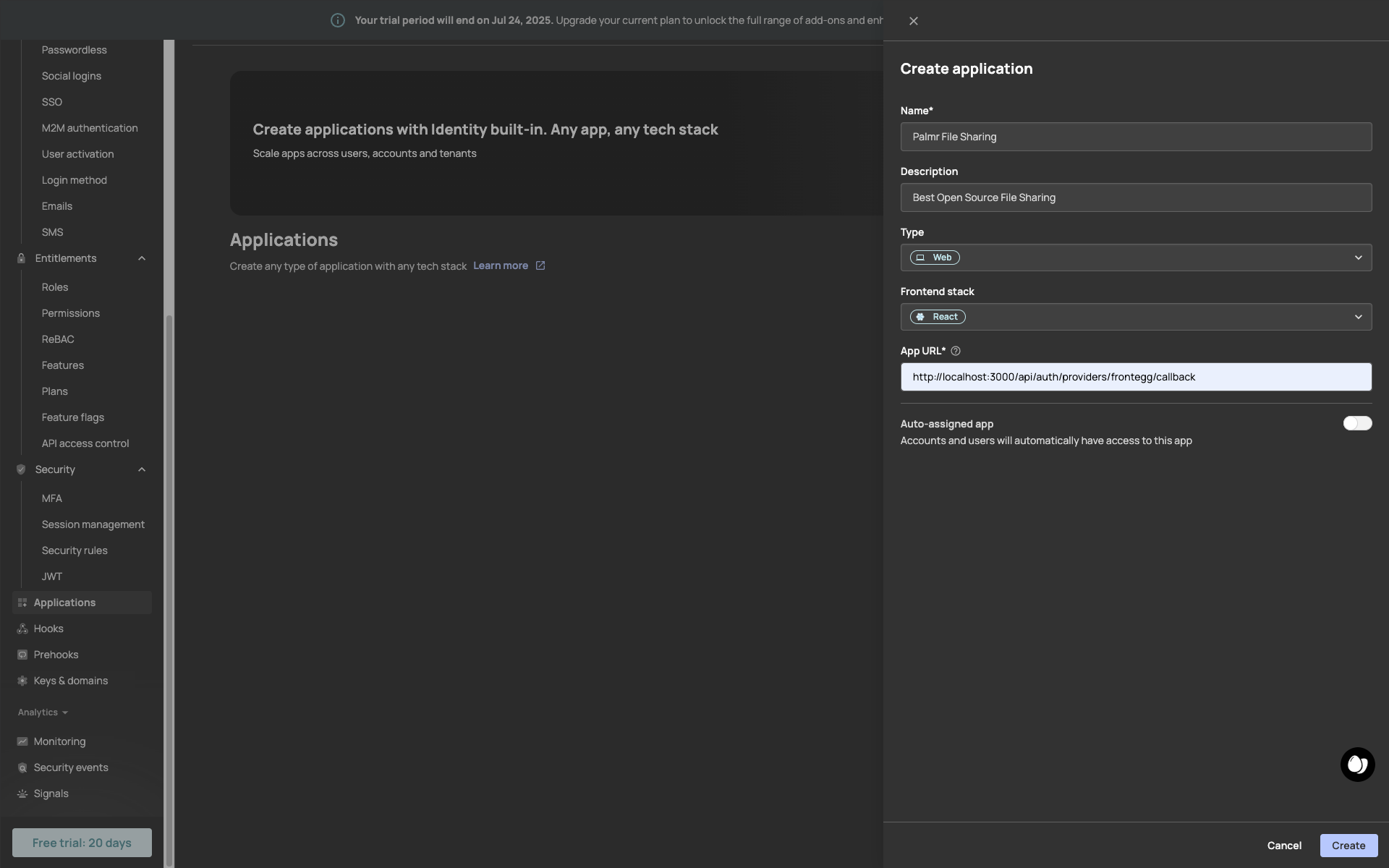The image size is (1389, 868).
Task: Open MFA settings
Action: [52, 498]
